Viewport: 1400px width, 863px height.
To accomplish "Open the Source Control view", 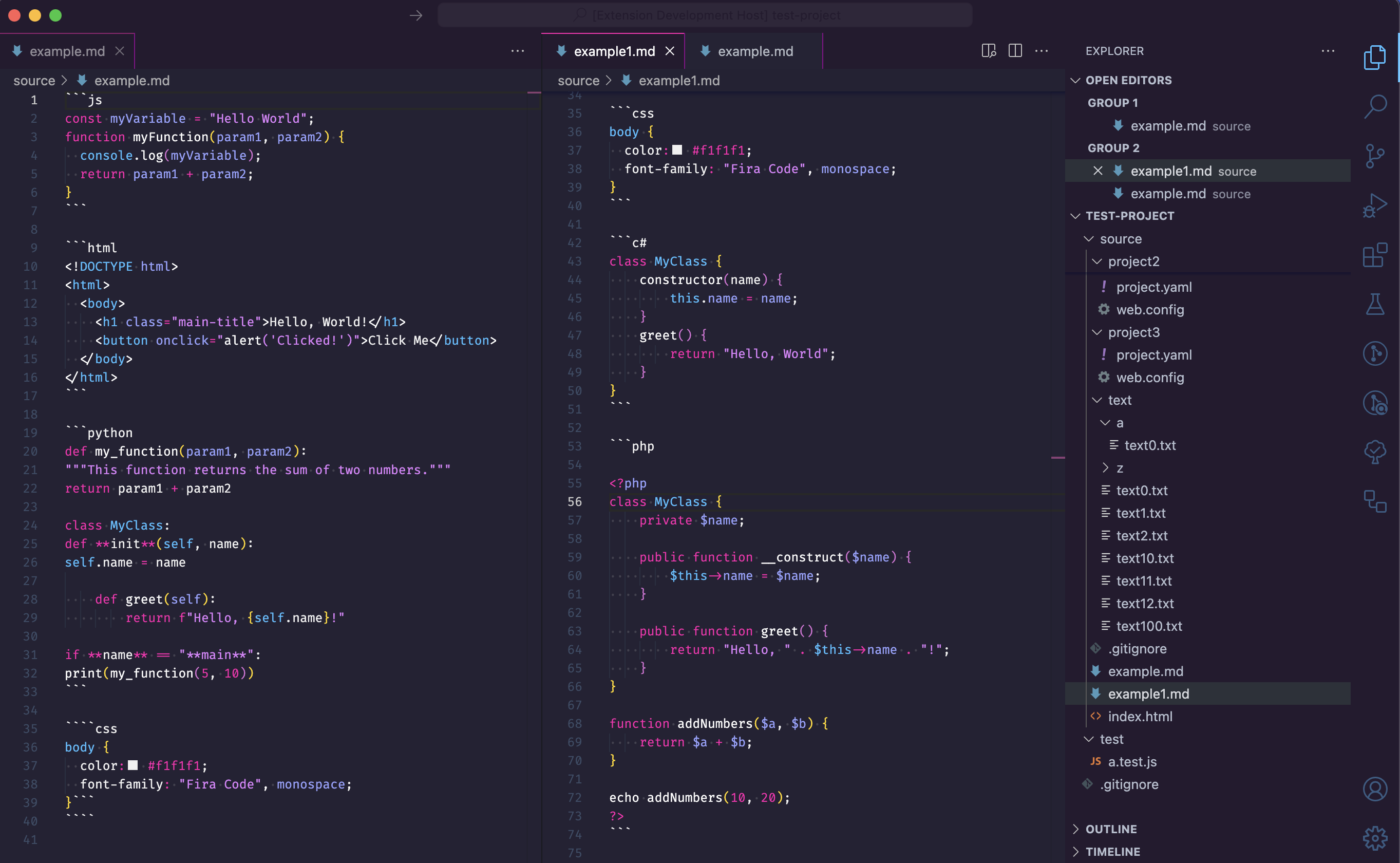I will click(1375, 156).
